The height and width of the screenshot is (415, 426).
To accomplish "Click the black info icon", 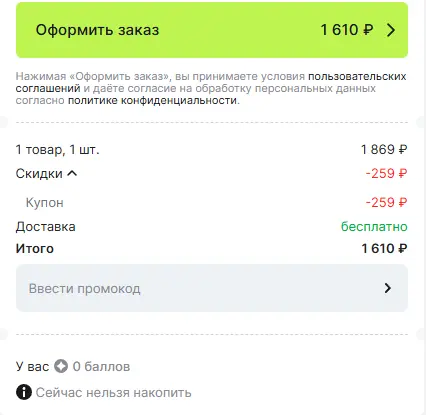I will click(x=24, y=392).
